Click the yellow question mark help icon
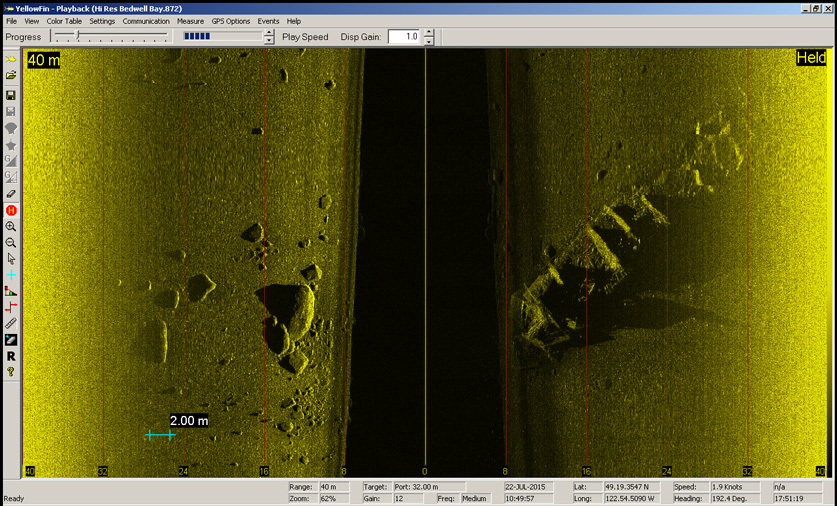The image size is (837, 506). tap(11, 372)
